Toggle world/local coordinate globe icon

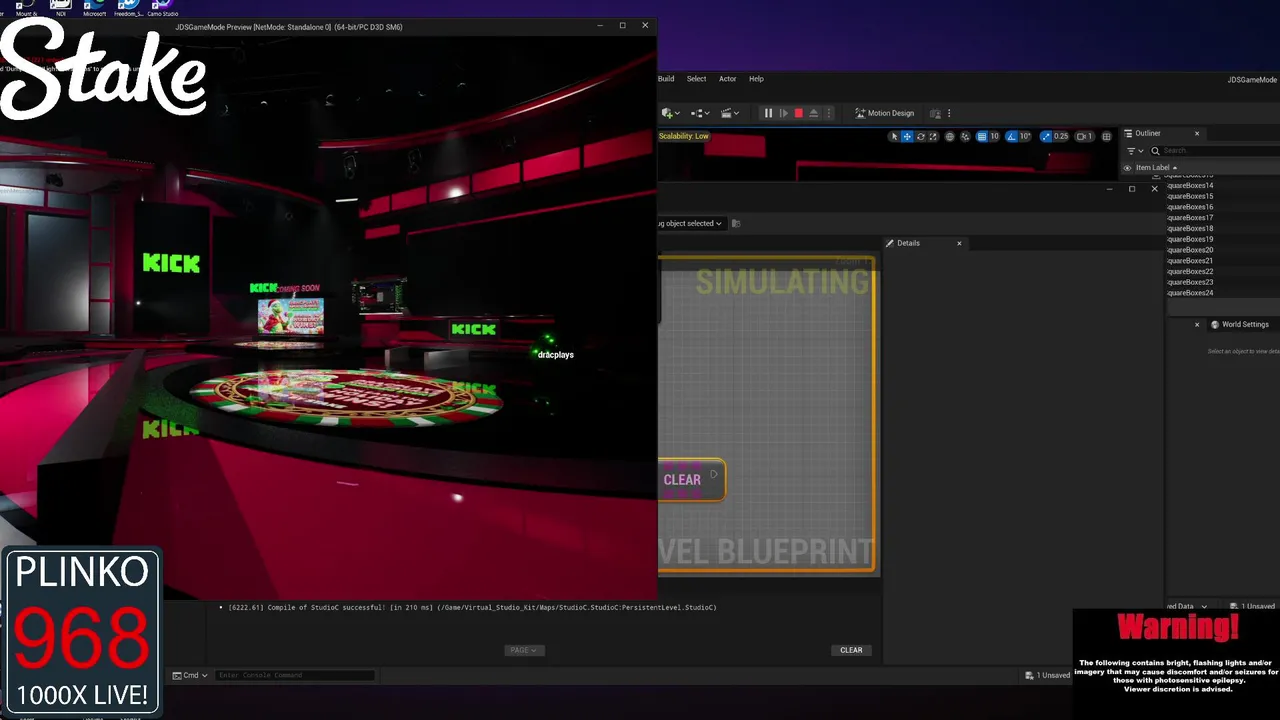(x=949, y=136)
